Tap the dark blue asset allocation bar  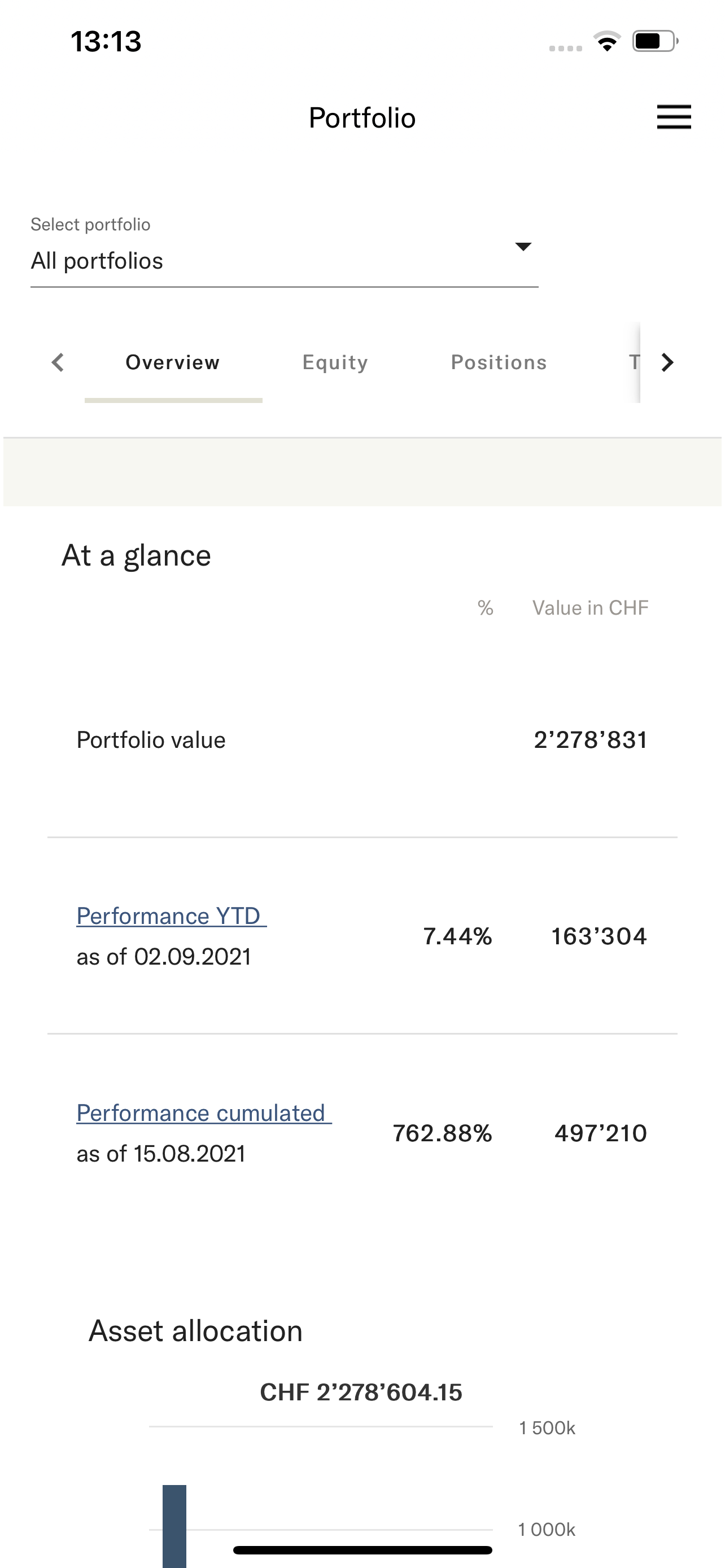pos(174,1526)
